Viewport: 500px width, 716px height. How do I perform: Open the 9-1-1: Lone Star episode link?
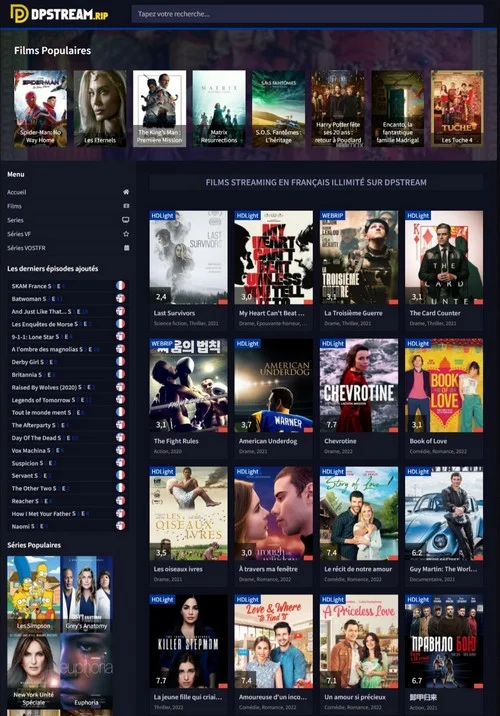click(42, 337)
